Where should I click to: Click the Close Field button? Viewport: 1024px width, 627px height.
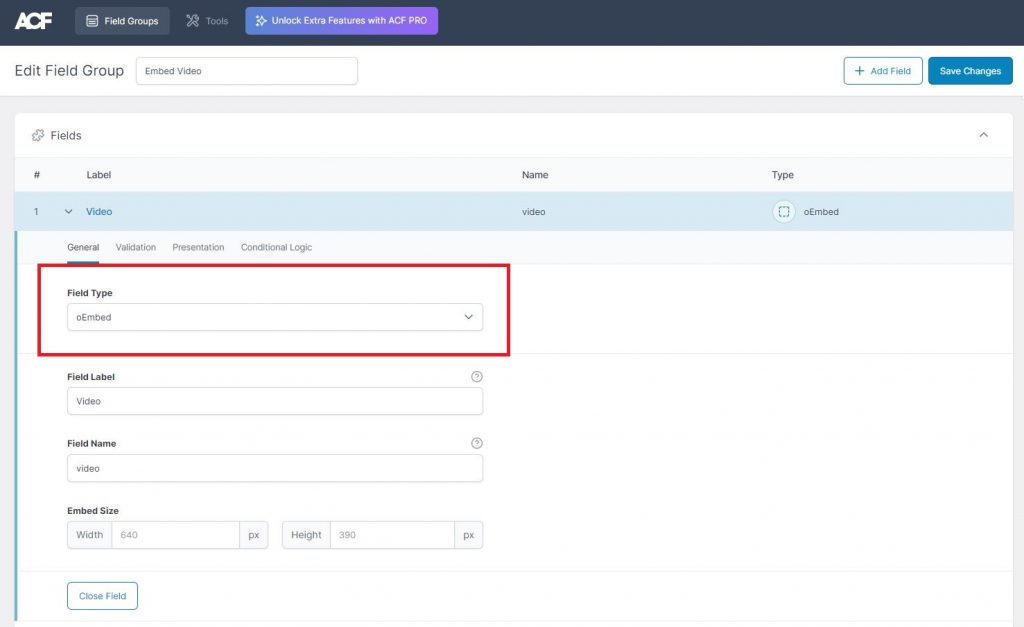[102, 596]
